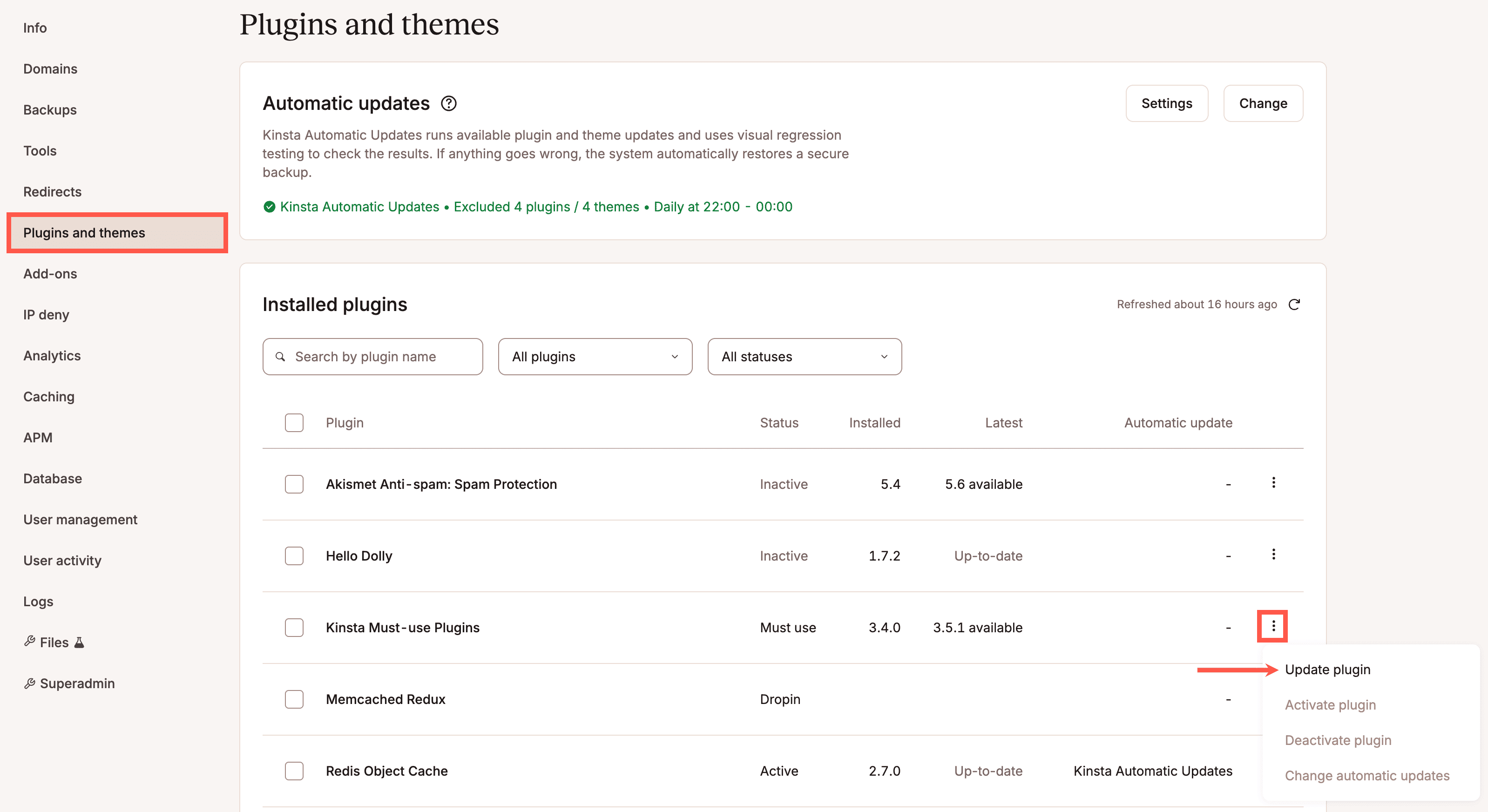Open the kebab menu for Hello Dolly
Viewport: 1488px width, 812px height.
tap(1273, 555)
